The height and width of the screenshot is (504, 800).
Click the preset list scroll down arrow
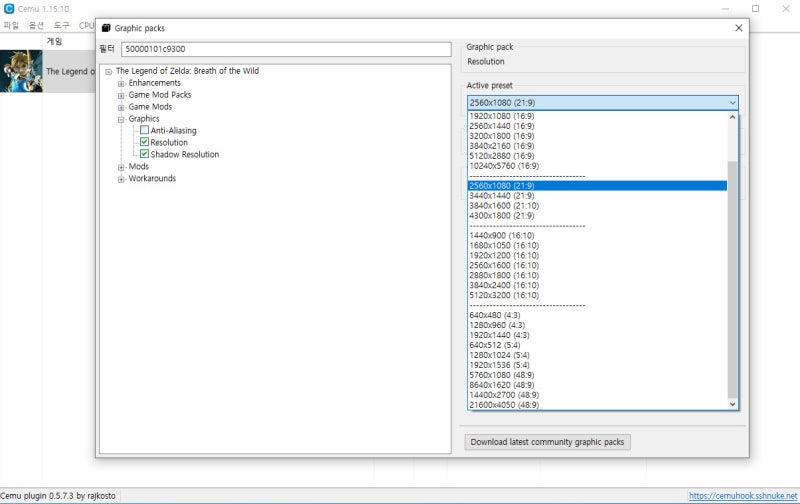tap(733, 404)
